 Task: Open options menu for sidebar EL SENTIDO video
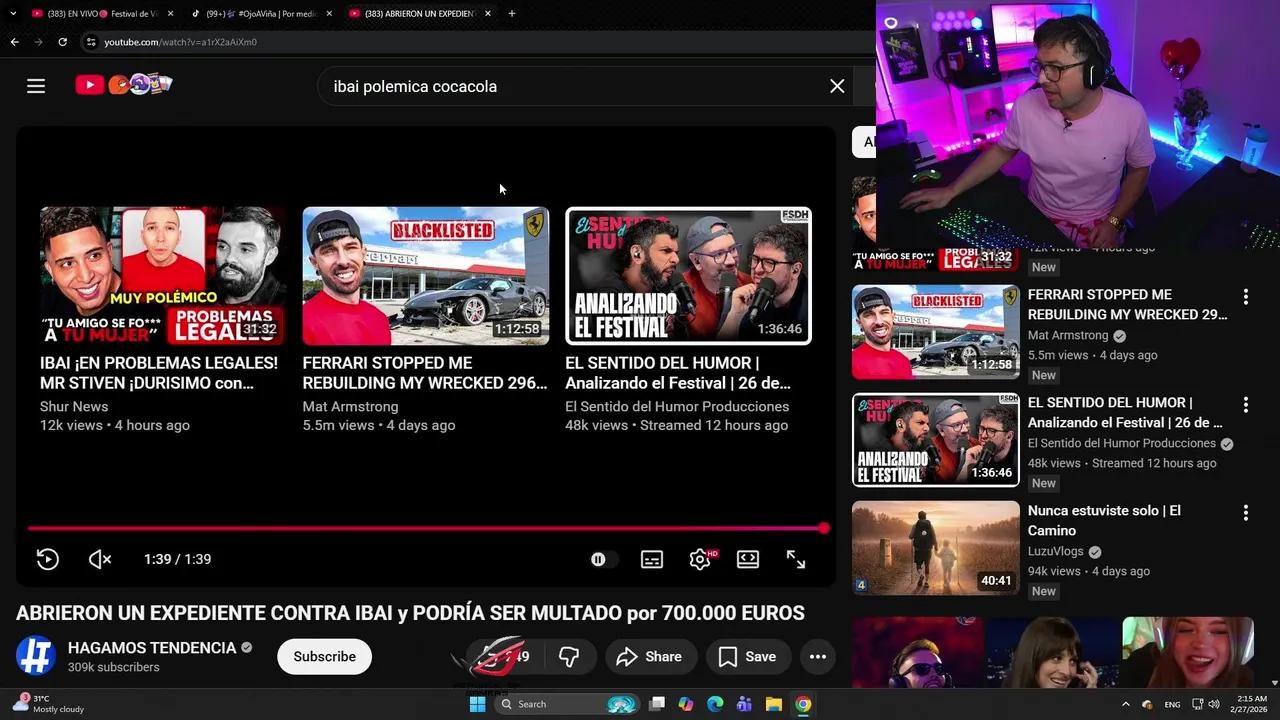click(x=1245, y=405)
